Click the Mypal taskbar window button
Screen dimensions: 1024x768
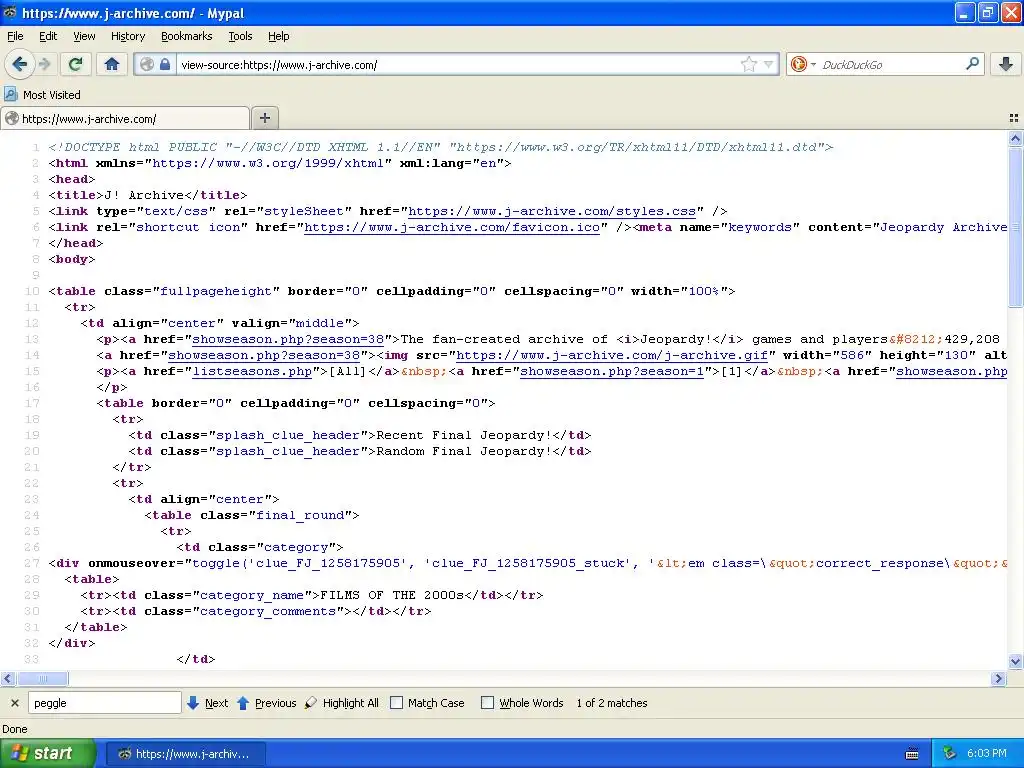[185, 754]
